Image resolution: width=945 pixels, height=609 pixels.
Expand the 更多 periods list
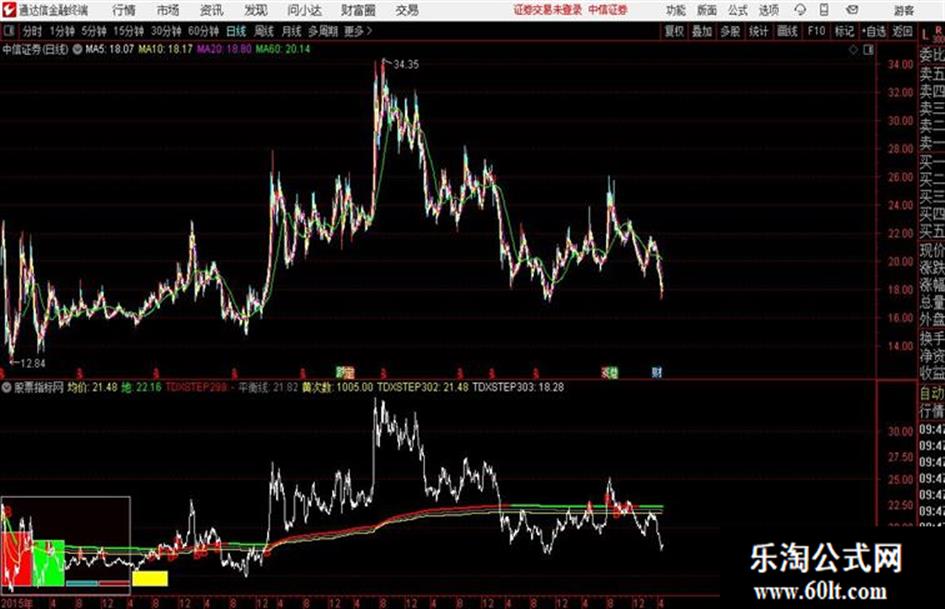coord(358,31)
